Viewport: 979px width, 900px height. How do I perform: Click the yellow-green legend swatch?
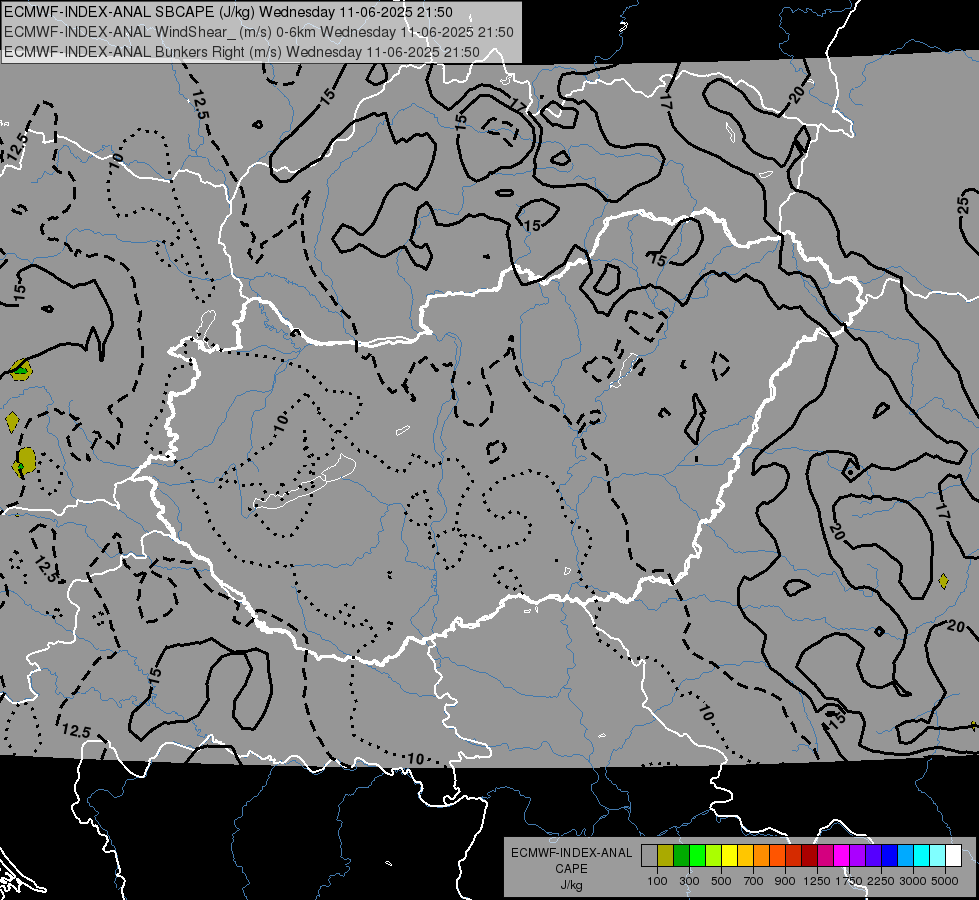pyautogui.click(x=714, y=856)
